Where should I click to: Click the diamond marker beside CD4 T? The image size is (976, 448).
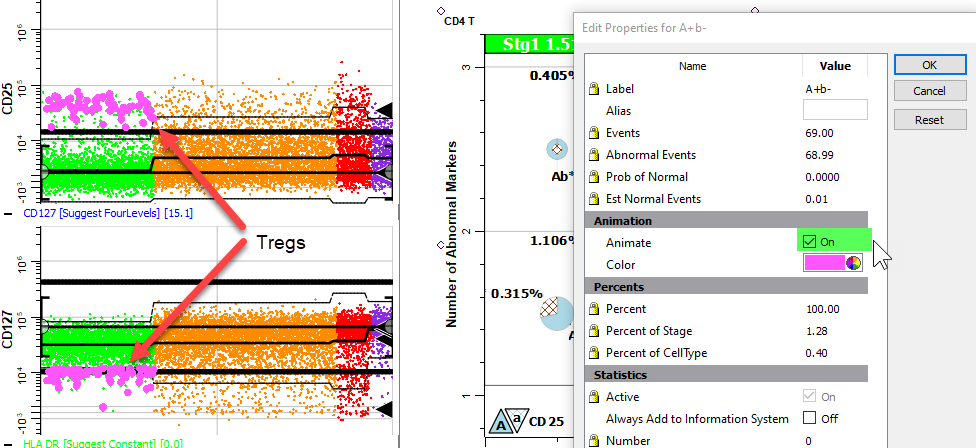440,13
